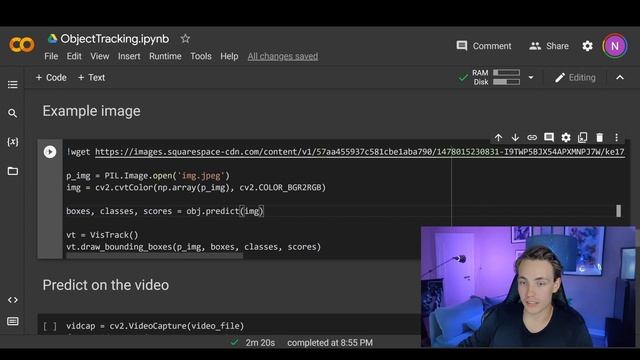Open the cell editor settings gear
The height and width of the screenshot is (360, 640).
click(566, 138)
